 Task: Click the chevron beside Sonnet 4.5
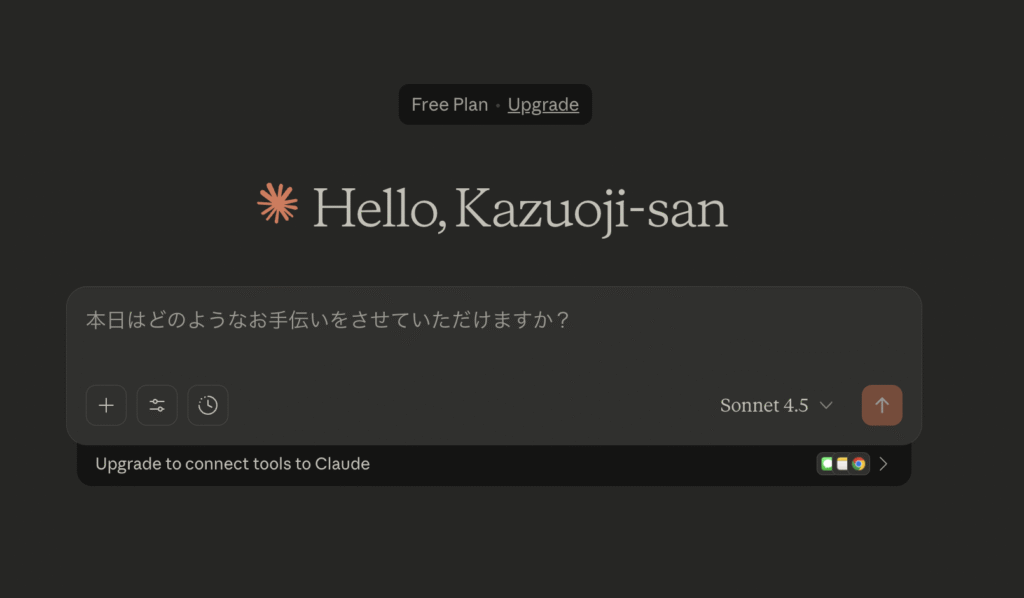pos(826,405)
